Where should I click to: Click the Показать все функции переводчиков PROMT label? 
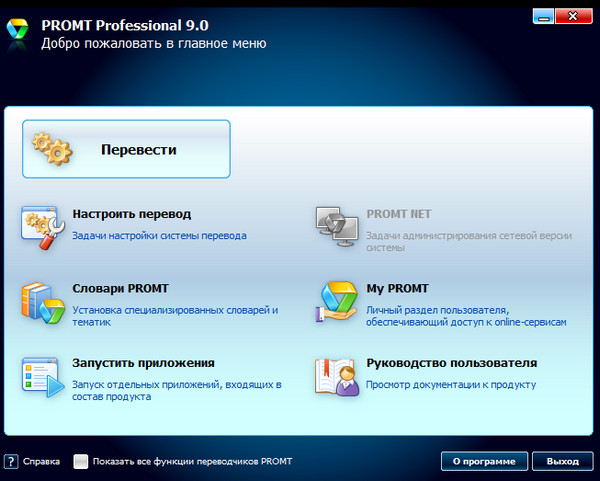point(192,461)
